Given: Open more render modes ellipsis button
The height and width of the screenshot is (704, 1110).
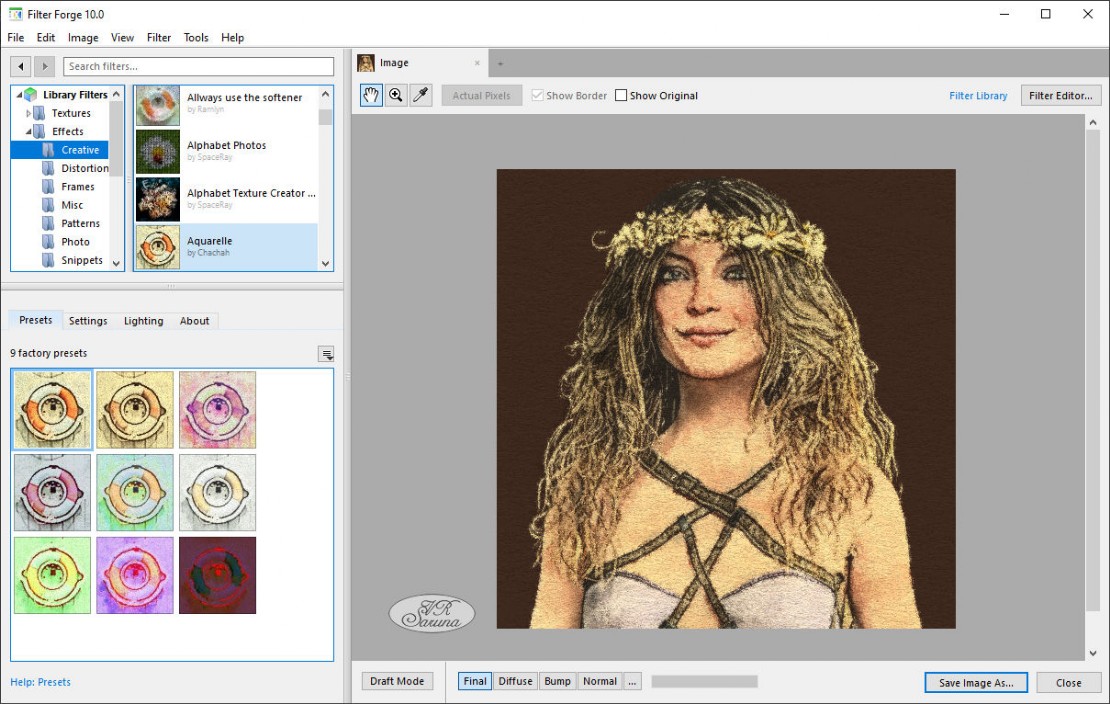Looking at the screenshot, I should pos(632,681).
